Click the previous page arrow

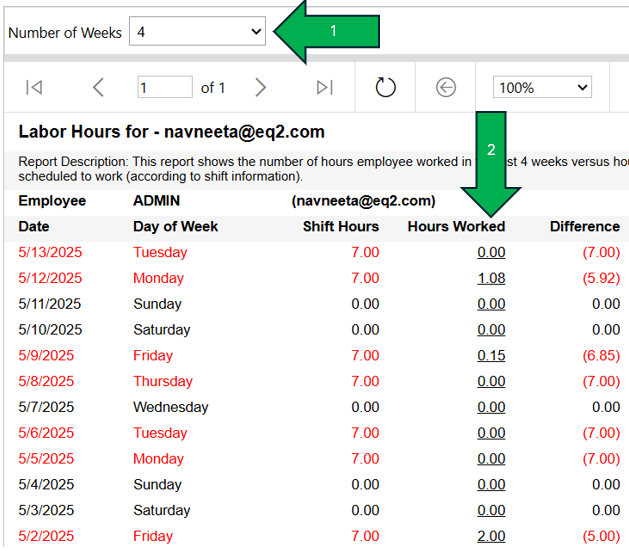click(98, 88)
